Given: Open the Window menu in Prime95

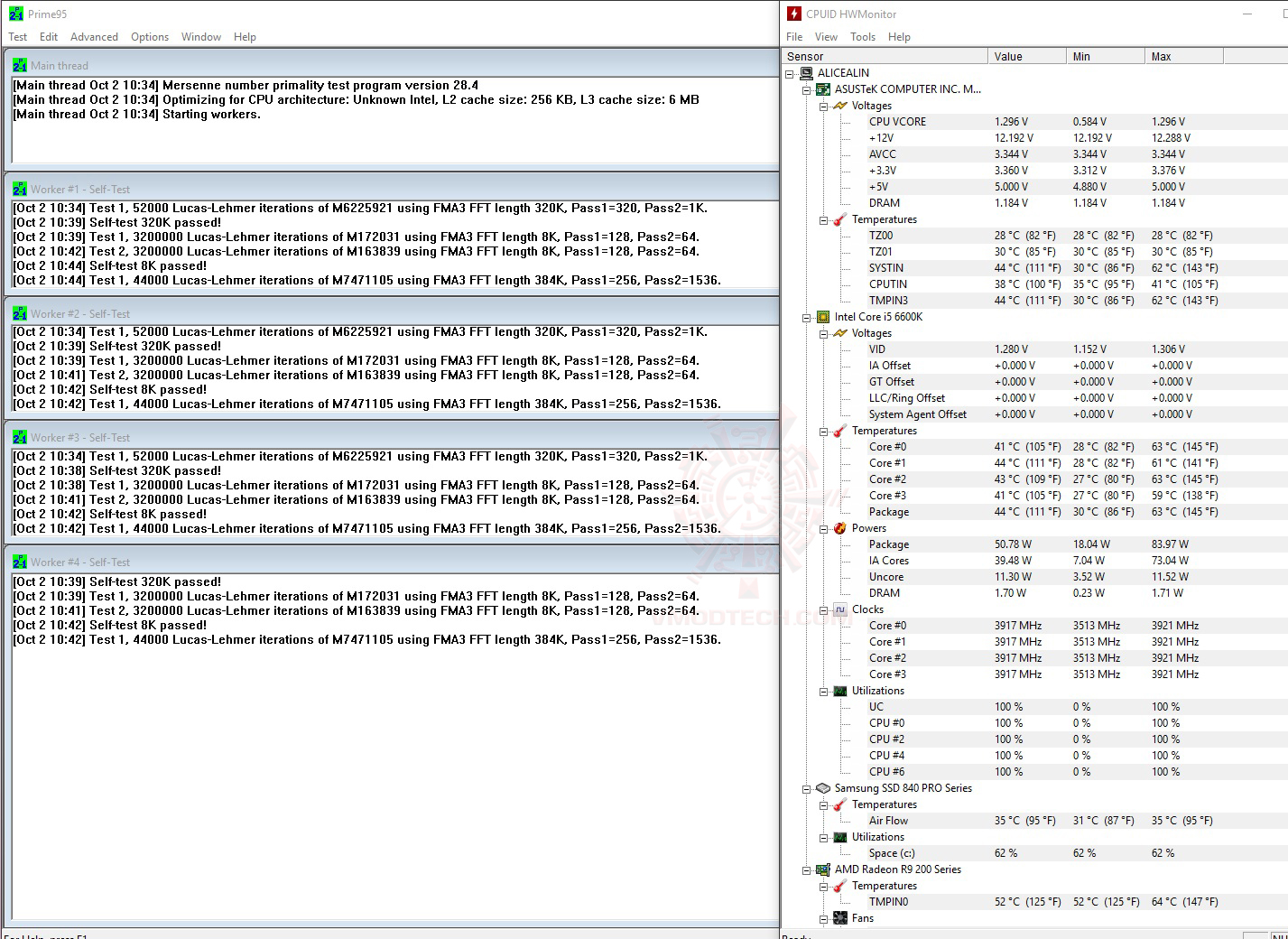Looking at the screenshot, I should coord(201,37).
